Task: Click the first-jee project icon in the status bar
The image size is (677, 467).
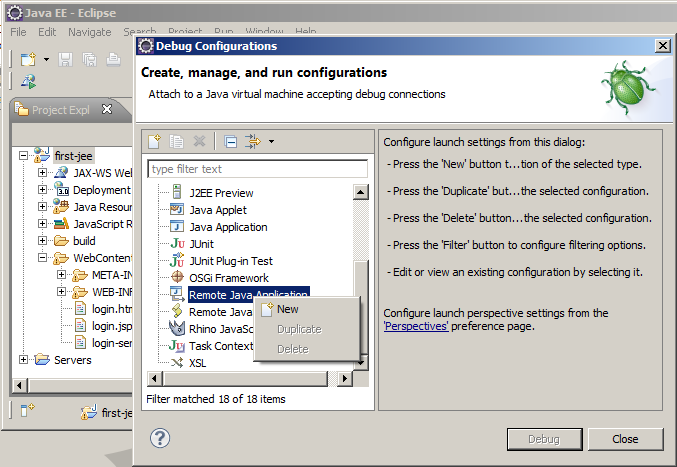Action: 89,413
